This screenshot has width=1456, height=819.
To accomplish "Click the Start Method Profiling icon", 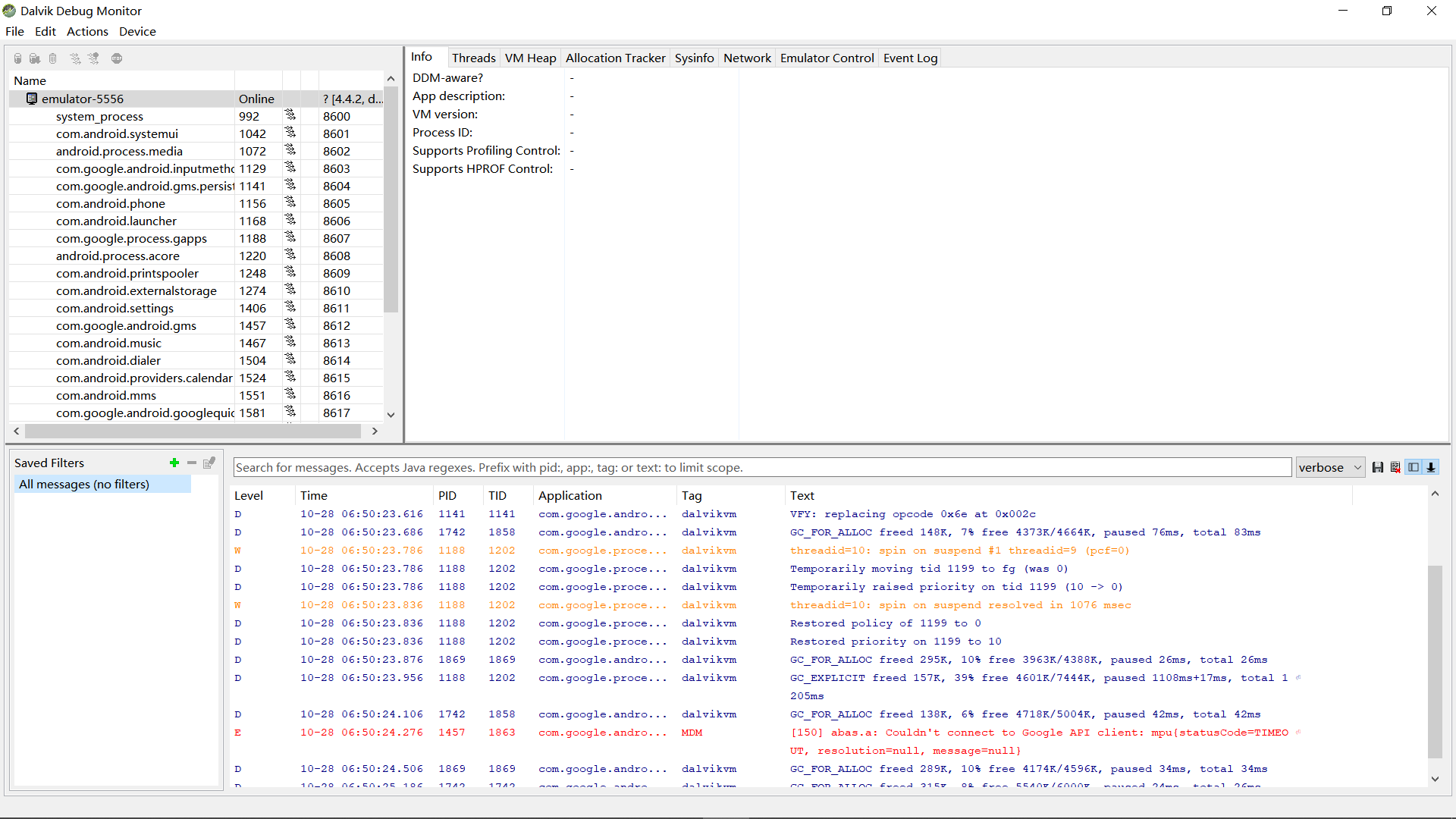I will (x=93, y=58).
